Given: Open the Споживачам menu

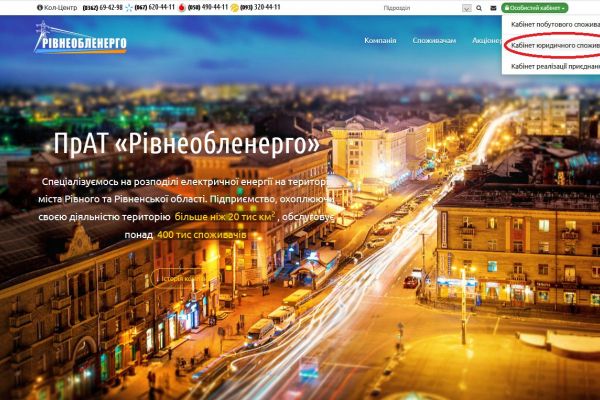Looking at the screenshot, I should (435, 41).
